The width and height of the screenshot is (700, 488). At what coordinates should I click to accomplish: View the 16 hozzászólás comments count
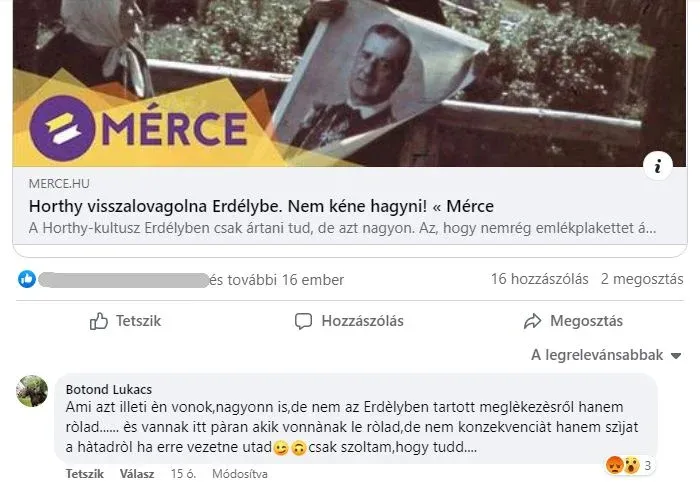(x=540, y=279)
